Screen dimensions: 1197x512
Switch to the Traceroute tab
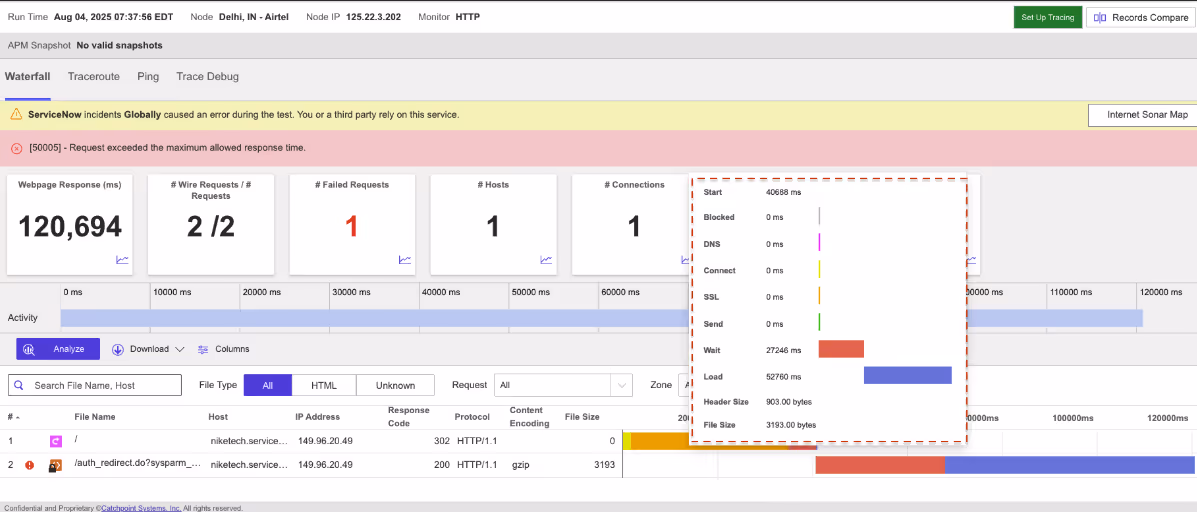tap(94, 76)
